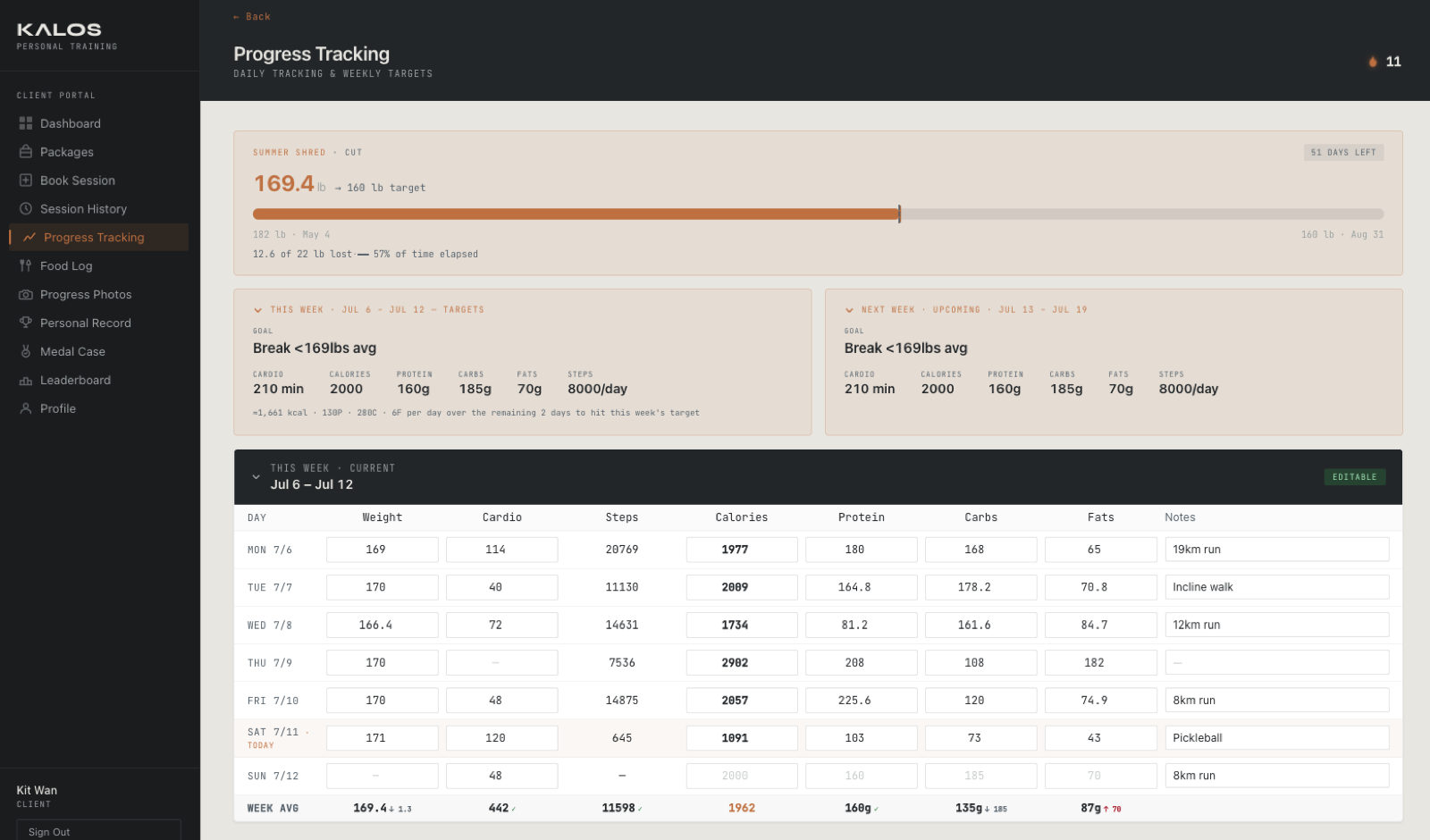1430x840 pixels.
Task: Click the Medal Case medal icon
Action: pyautogui.click(x=26, y=352)
